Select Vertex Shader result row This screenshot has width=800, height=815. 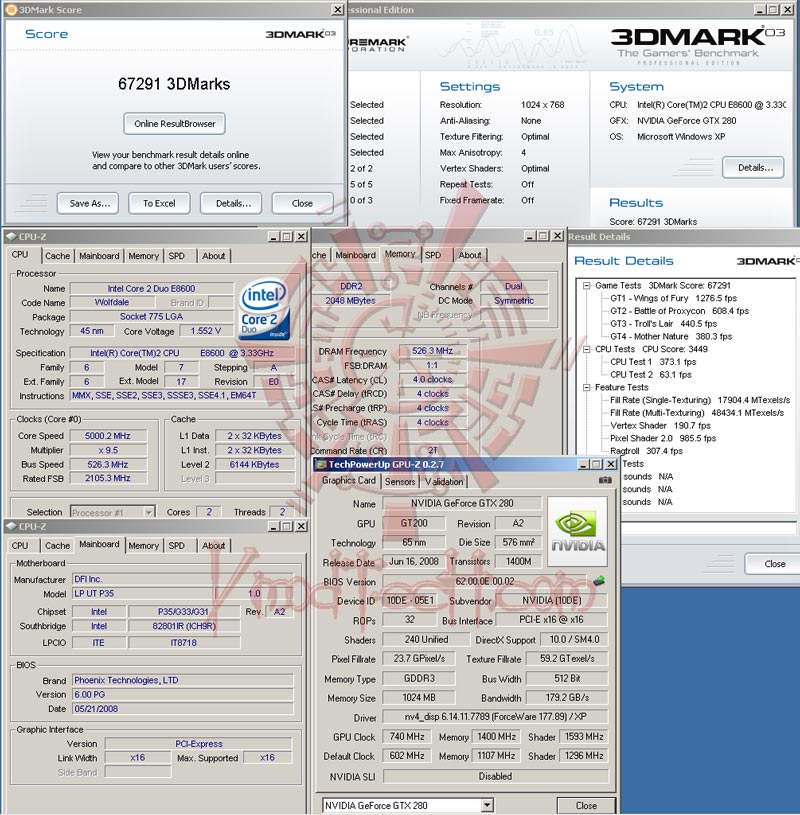coord(660,426)
